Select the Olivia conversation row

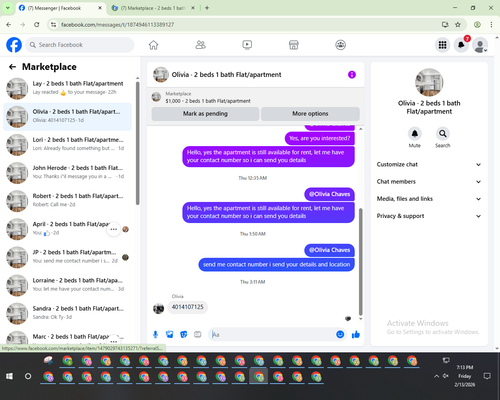pyautogui.click(x=67, y=116)
